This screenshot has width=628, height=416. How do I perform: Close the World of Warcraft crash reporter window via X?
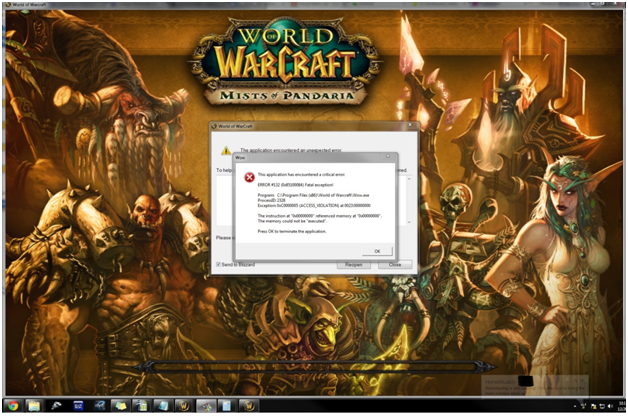[x=410, y=125]
